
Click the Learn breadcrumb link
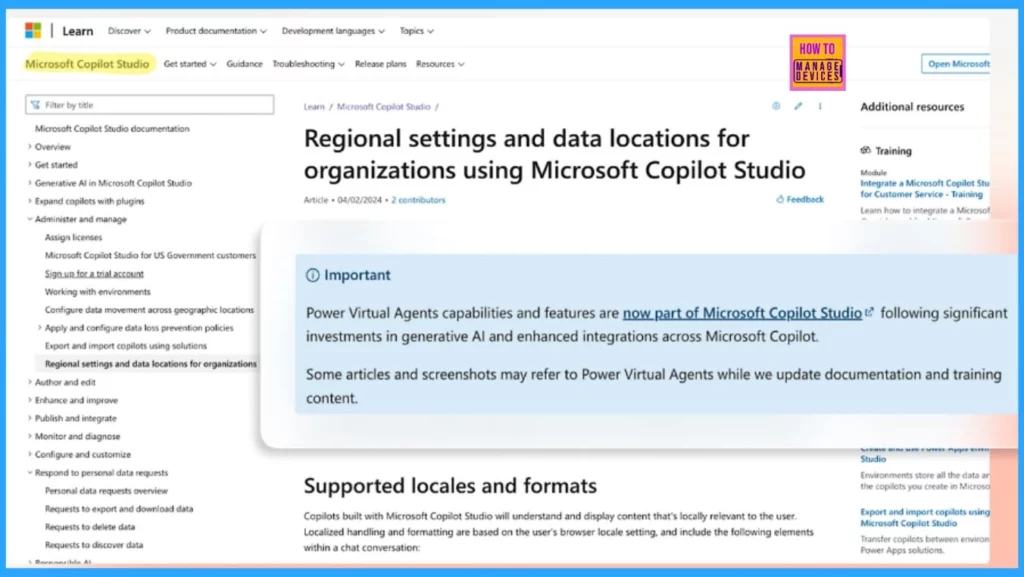click(x=313, y=107)
